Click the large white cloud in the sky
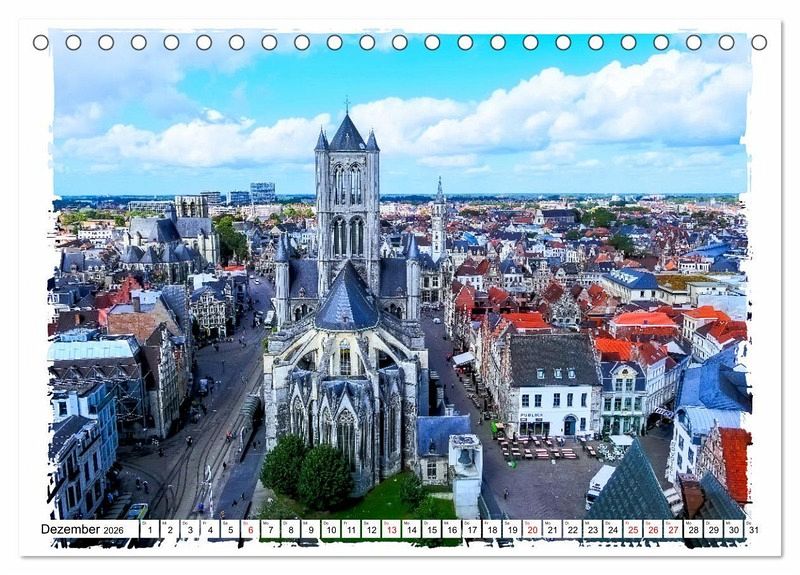Image resolution: width=800 pixels, height=575 pixels. [x=600, y=110]
